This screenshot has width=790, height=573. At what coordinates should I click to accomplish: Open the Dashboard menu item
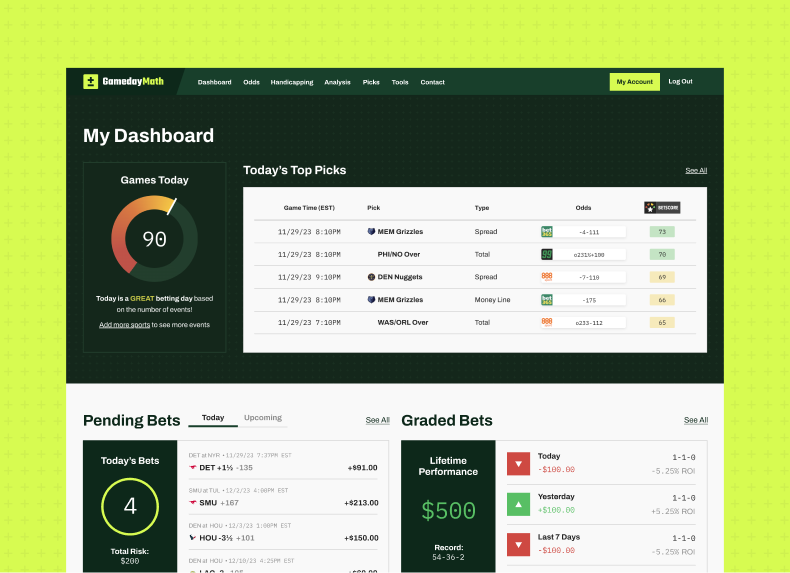coord(215,82)
